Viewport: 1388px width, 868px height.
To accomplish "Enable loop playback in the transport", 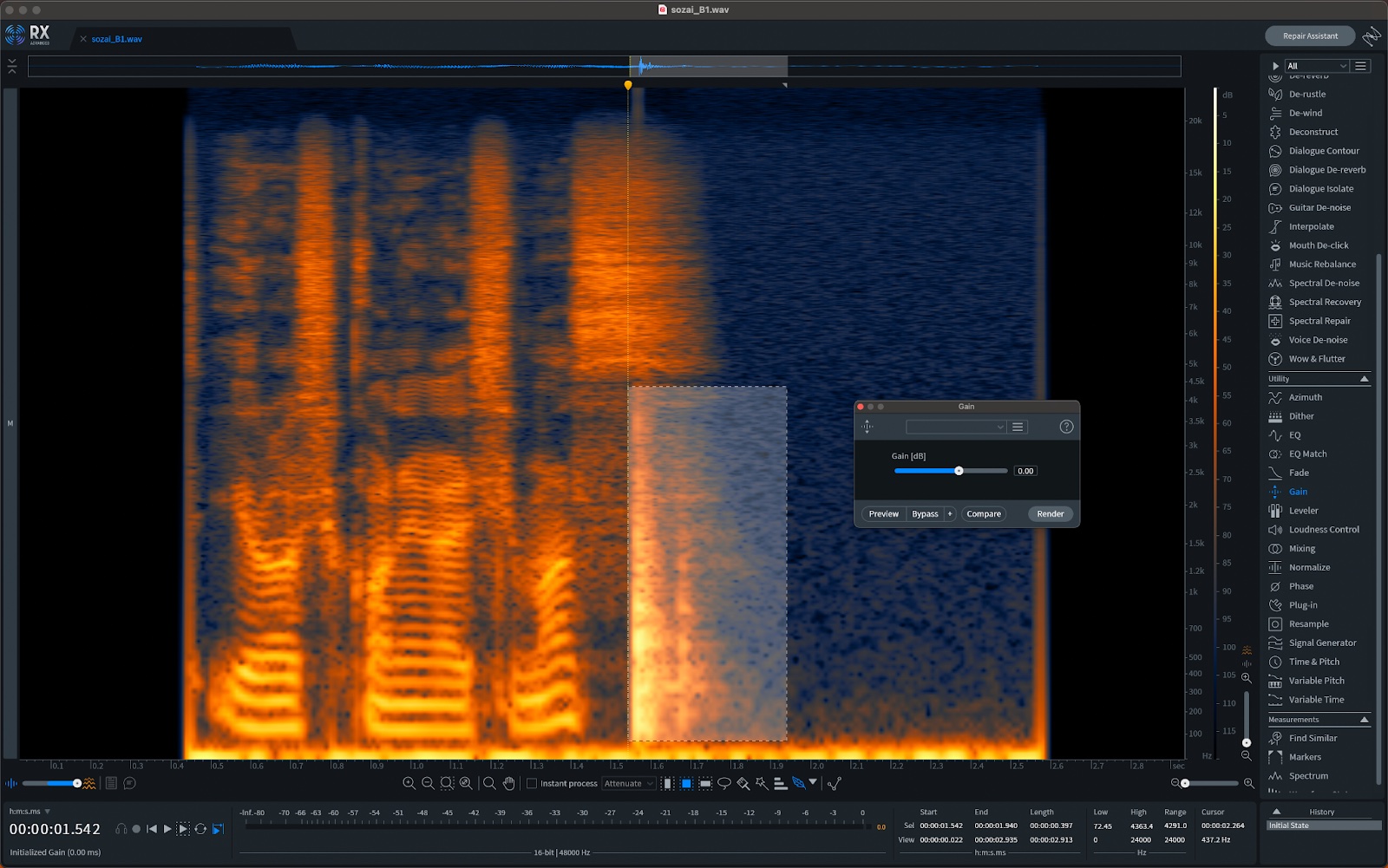I will click(x=200, y=829).
